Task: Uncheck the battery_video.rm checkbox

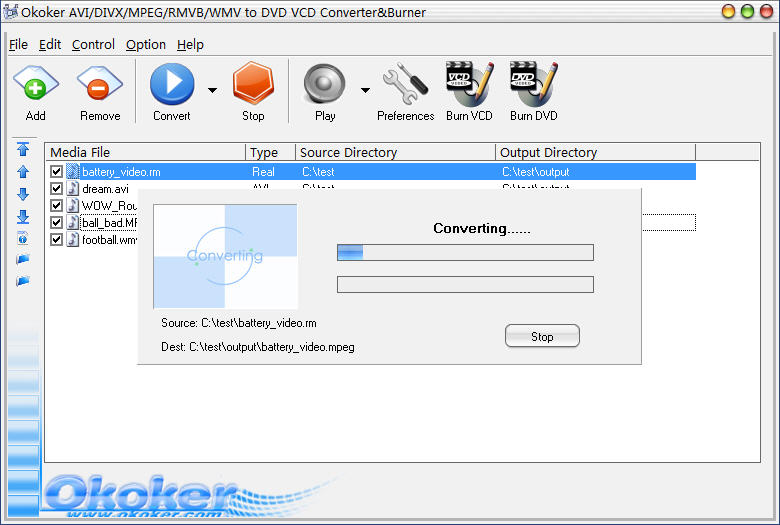Action: 56,172
